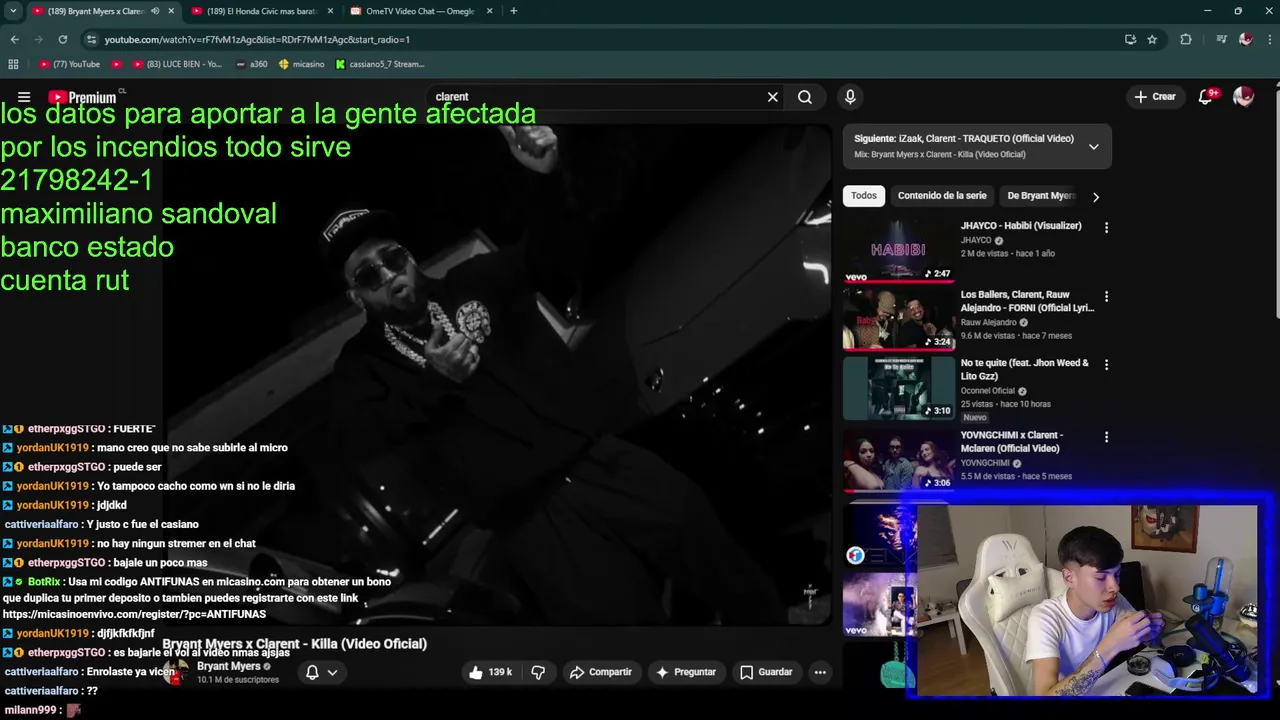Image resolution: width=1280 pixels, height=720 pixels.
Task: Open a360 bookmark
Action: click(x=252, y=64)
